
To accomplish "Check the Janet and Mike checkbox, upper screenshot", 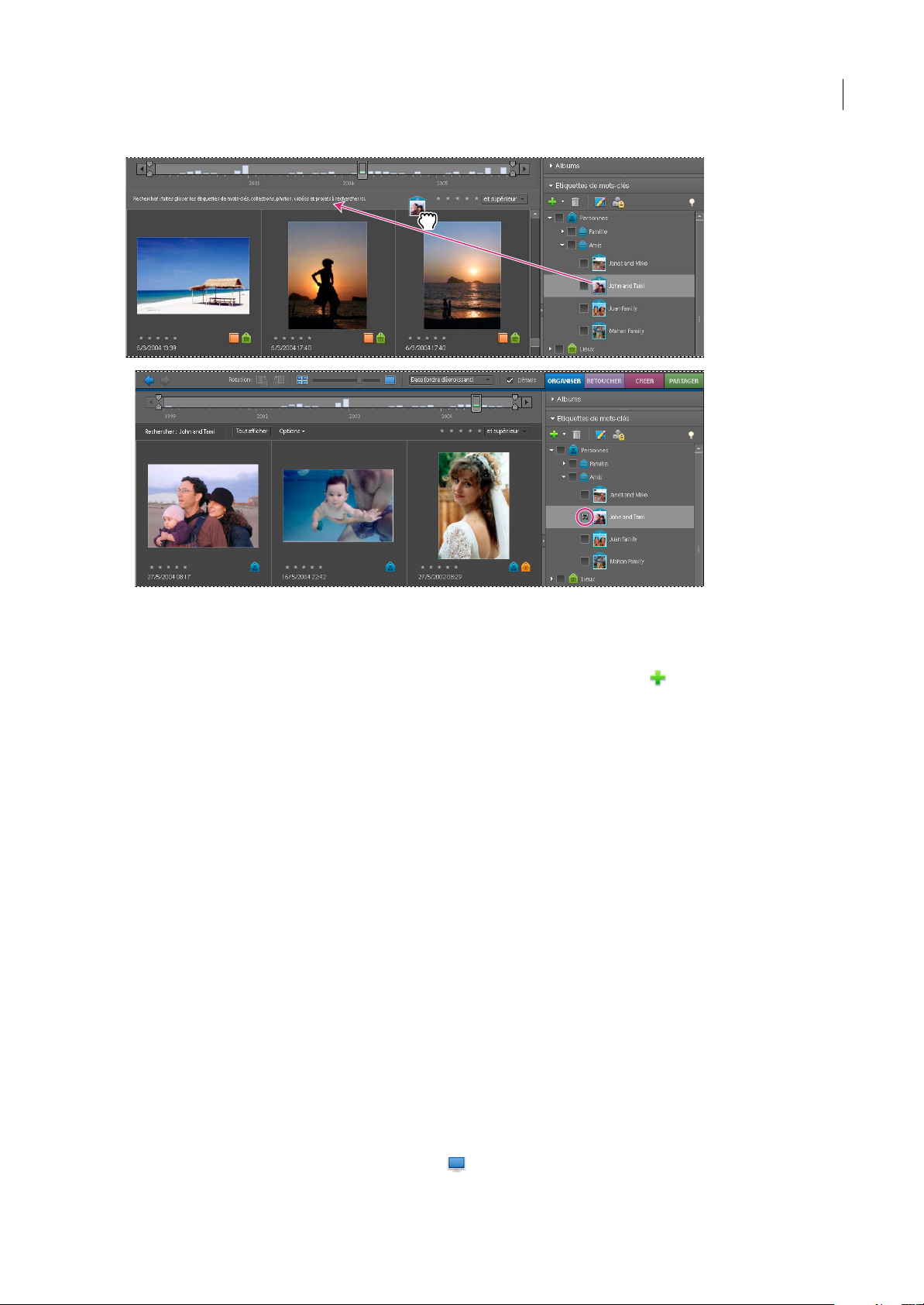I will (x=584, y=263).
